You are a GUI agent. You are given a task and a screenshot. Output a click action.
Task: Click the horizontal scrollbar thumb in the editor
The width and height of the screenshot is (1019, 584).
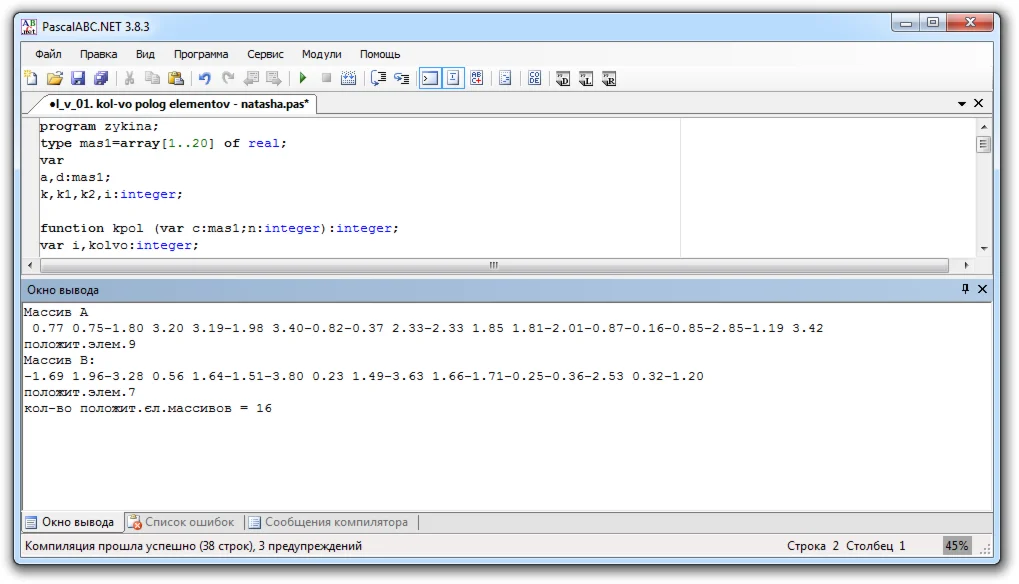click(493, 265)
